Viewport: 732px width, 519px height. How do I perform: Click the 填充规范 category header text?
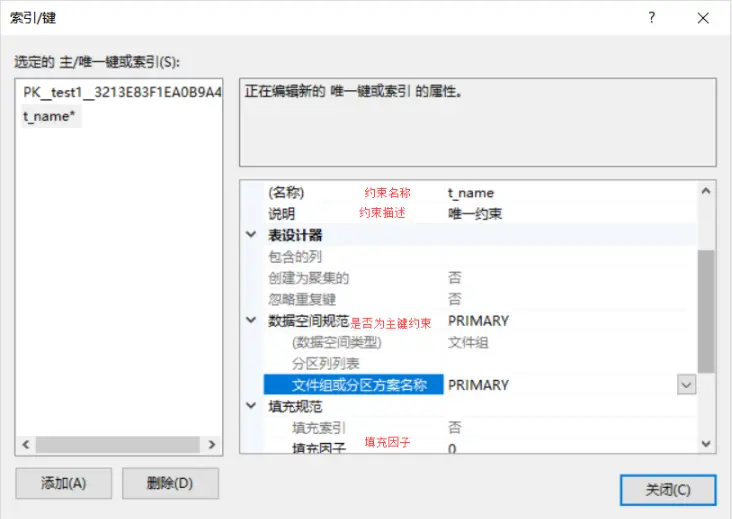(295, 406)
